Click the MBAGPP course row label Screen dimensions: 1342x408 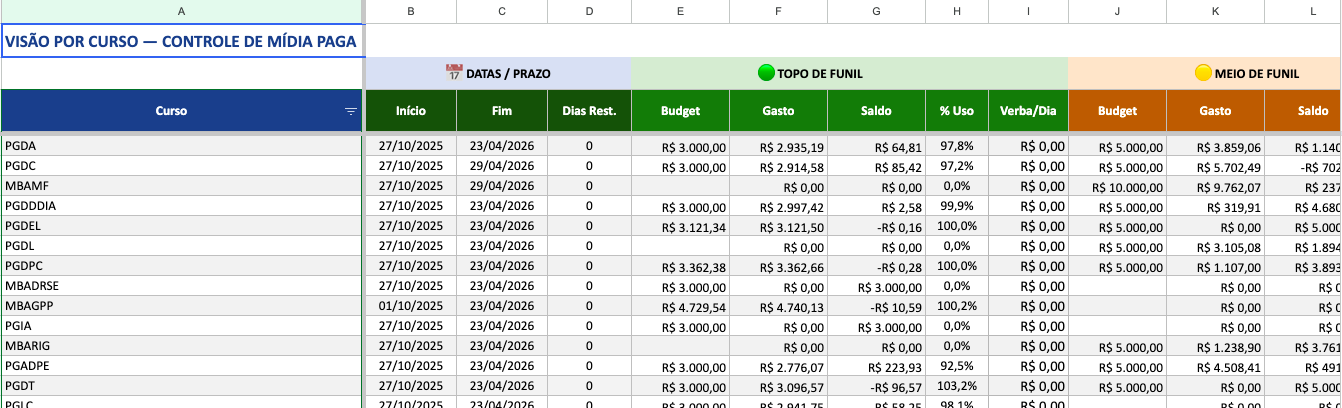(x=182, y=306)
